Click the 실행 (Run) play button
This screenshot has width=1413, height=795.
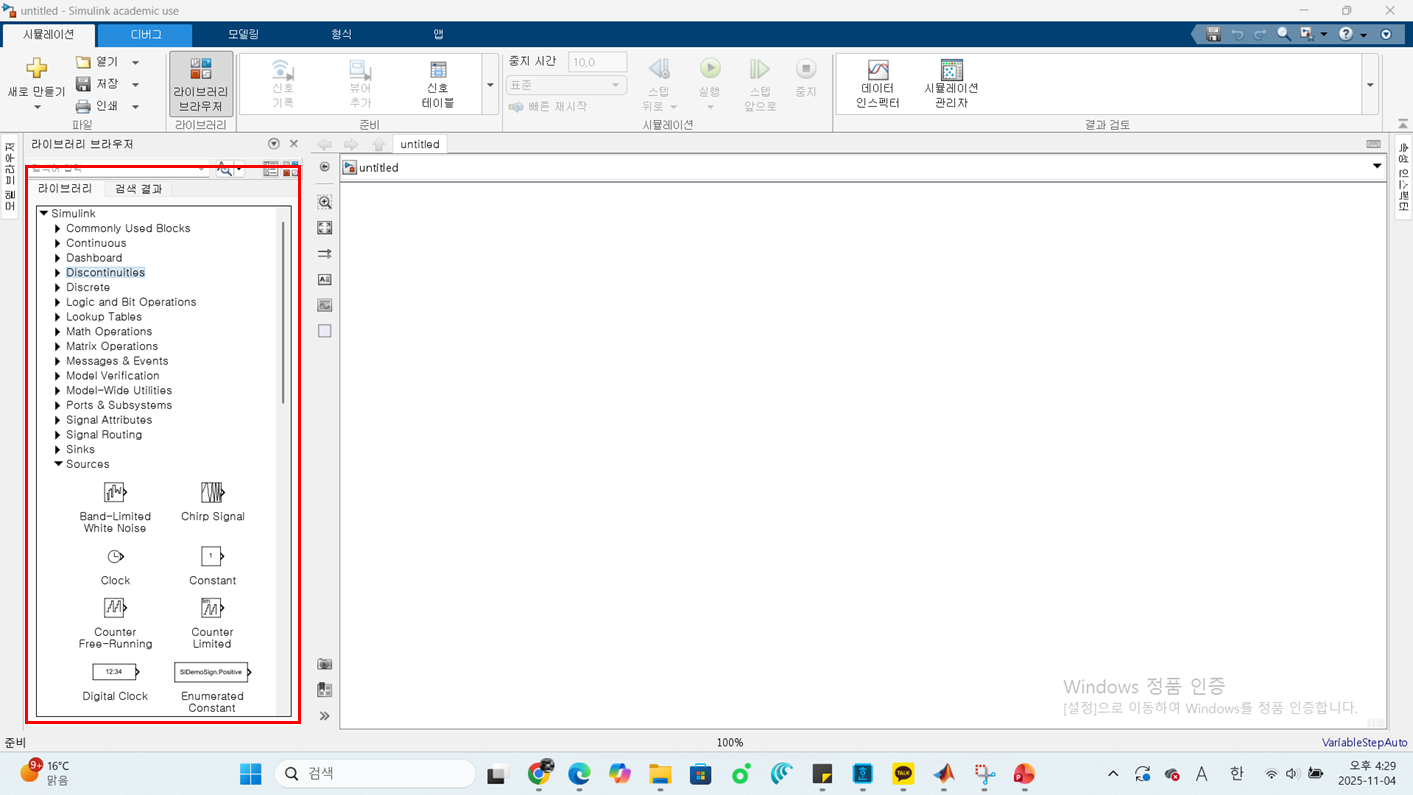pyautogui.click(x=710, y=68)
